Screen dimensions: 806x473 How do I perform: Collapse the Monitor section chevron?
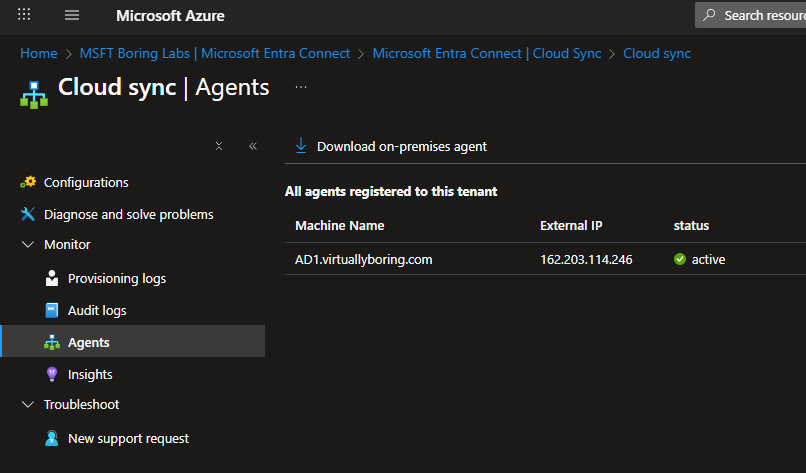pyautogui.click(x=28, y=244)
